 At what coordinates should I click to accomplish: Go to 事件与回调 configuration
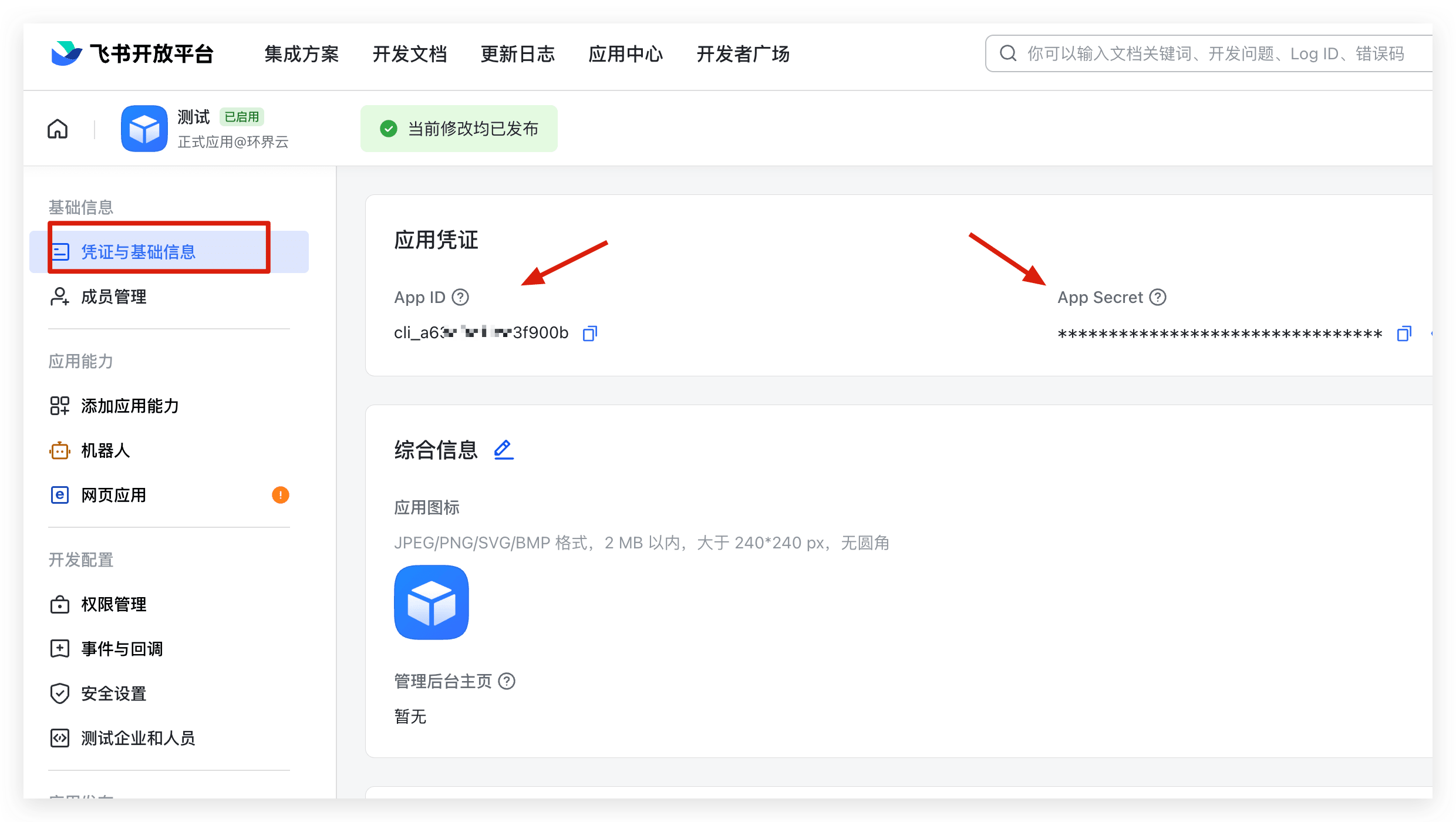tap(122, 649)
